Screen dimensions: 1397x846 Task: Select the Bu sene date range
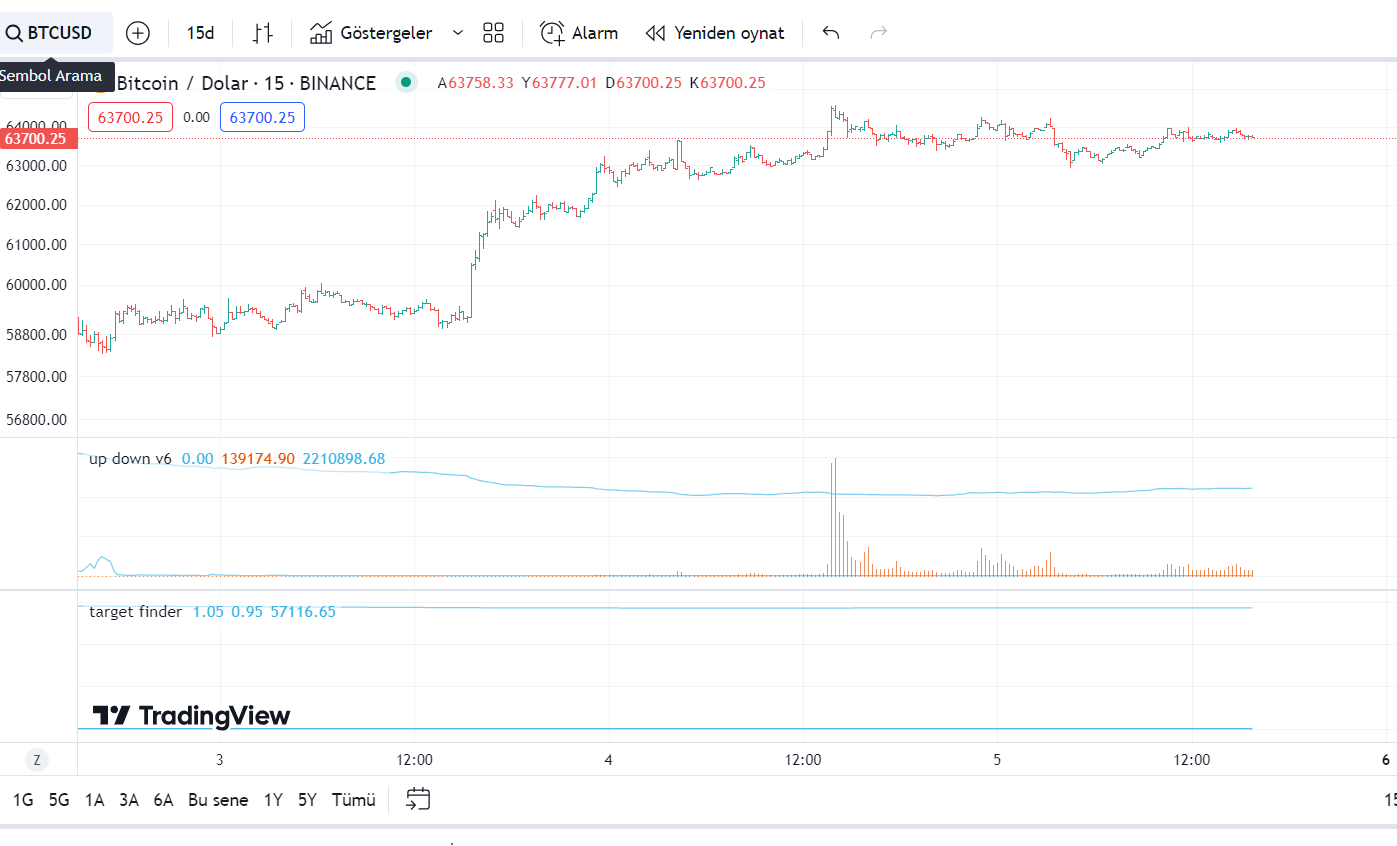coord(218,800)
